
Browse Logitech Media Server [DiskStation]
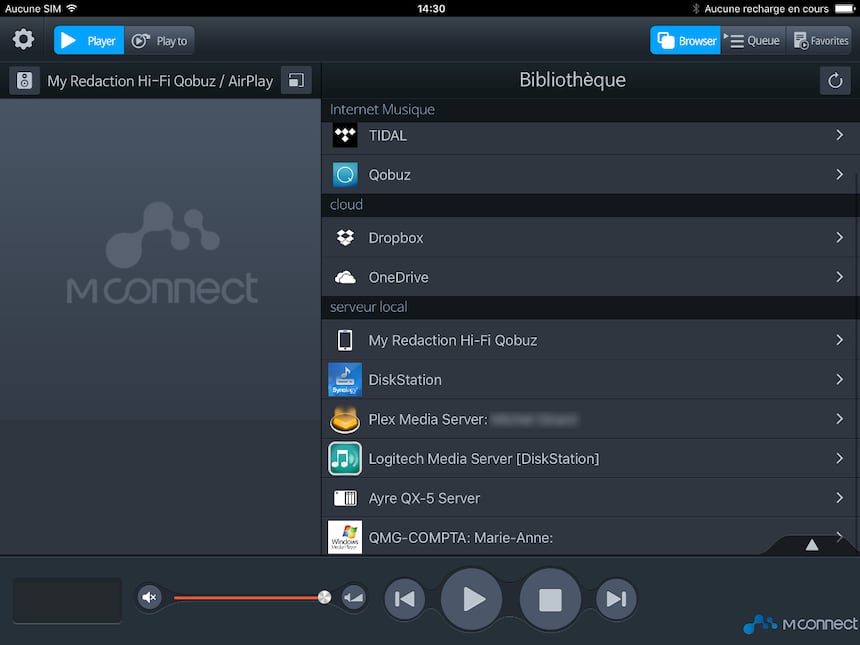point(590,459)
